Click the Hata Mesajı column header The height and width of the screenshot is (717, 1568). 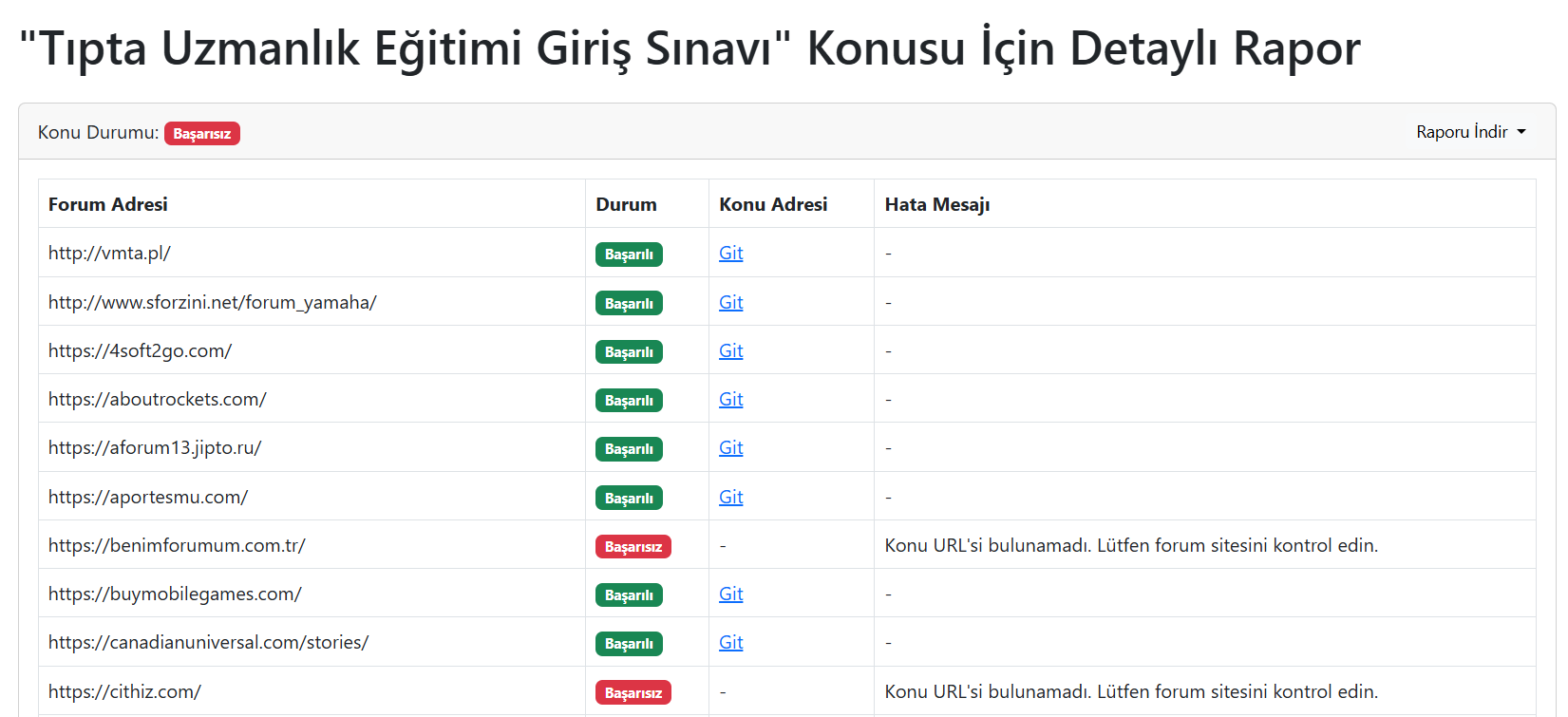[x=937, y=204]
